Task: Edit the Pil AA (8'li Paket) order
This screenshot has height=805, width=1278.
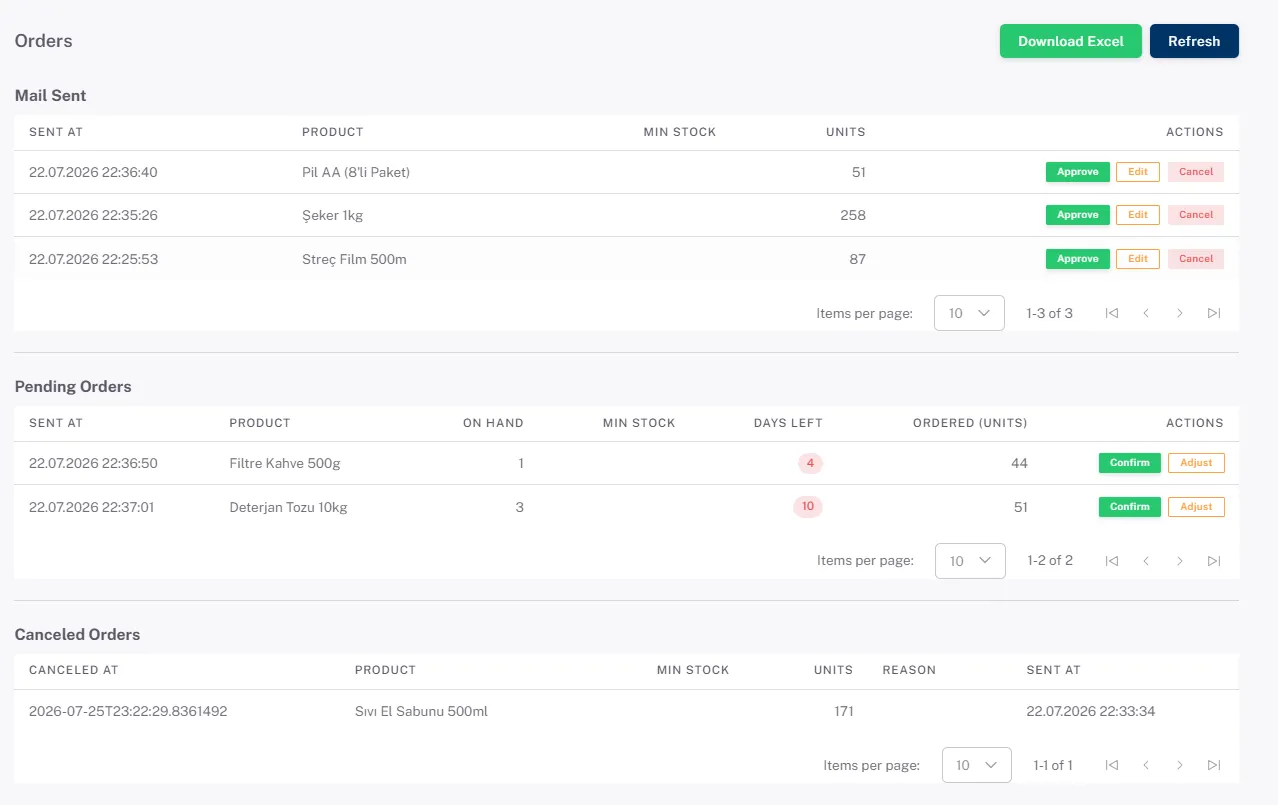Action: point(1138,172)
